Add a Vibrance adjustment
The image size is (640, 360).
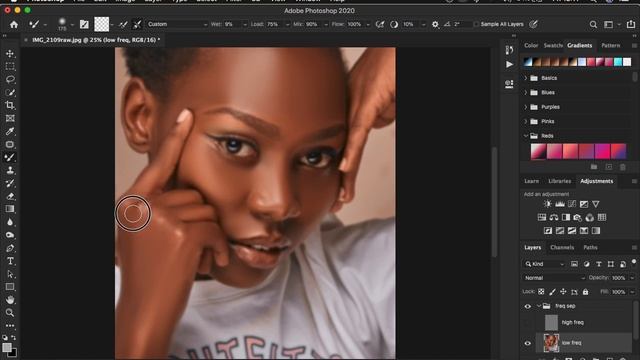tap(596, 204)
